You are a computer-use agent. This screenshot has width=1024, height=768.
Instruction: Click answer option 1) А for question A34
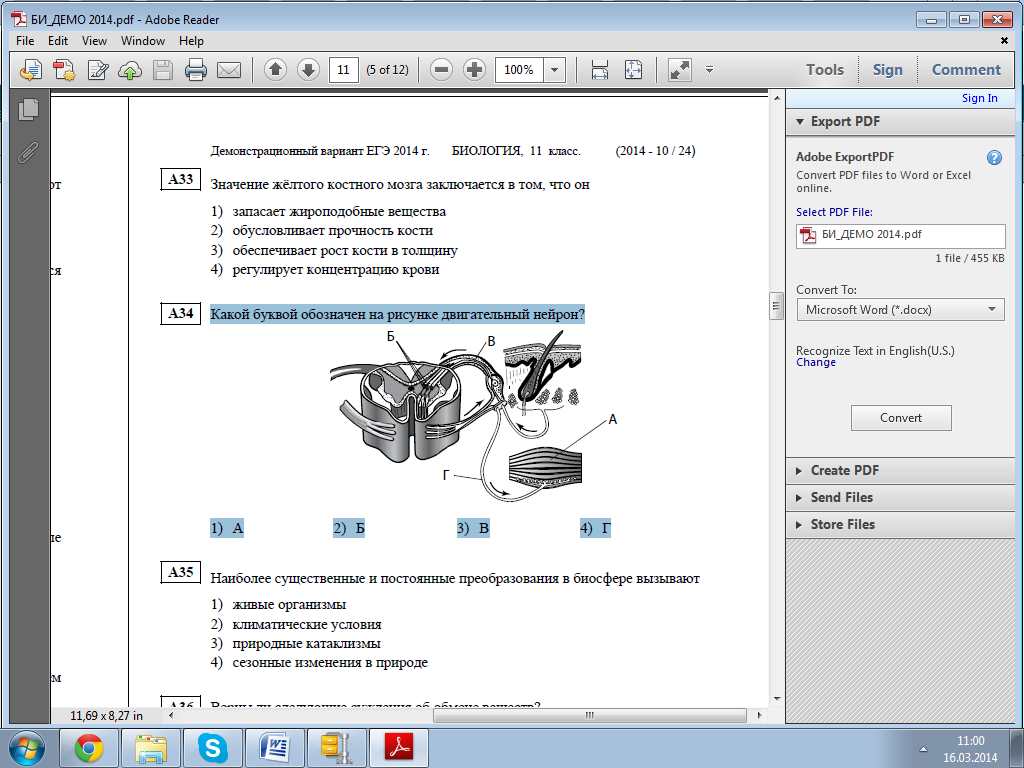pyautogui.click(x=227, y=528)
